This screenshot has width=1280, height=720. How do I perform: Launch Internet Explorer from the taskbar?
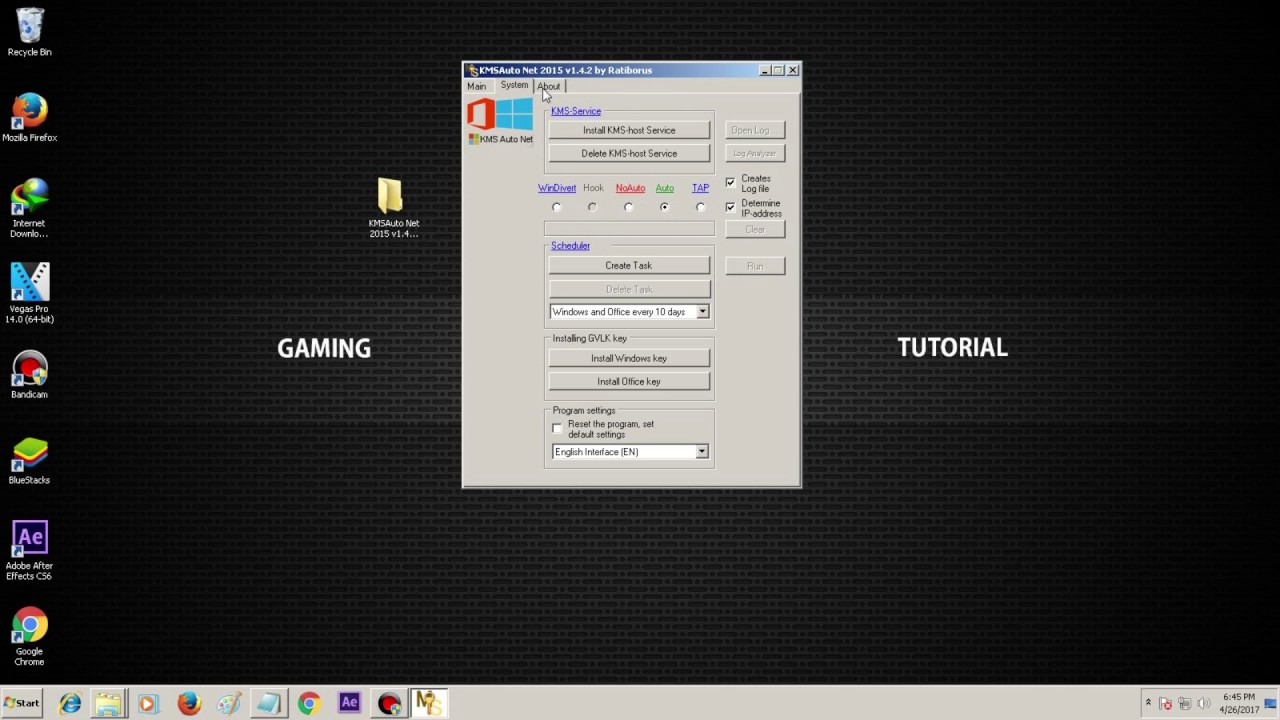coord(69,704)
